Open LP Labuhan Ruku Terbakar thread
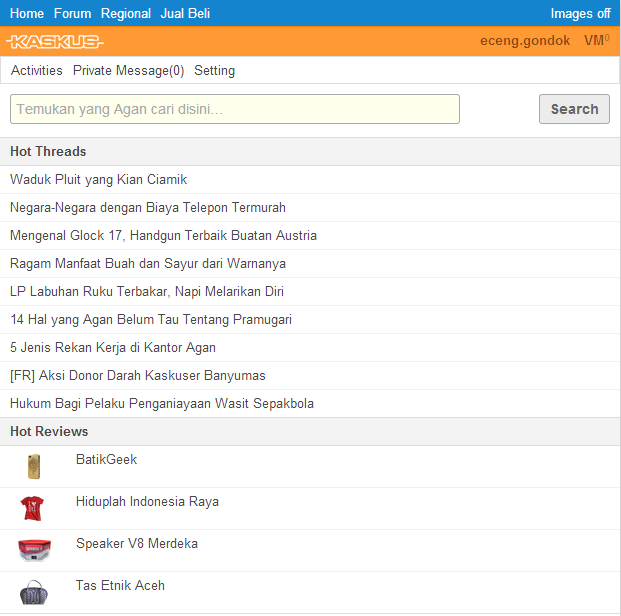The width and height of the screenshot is (621, 616). click(147, 292)
